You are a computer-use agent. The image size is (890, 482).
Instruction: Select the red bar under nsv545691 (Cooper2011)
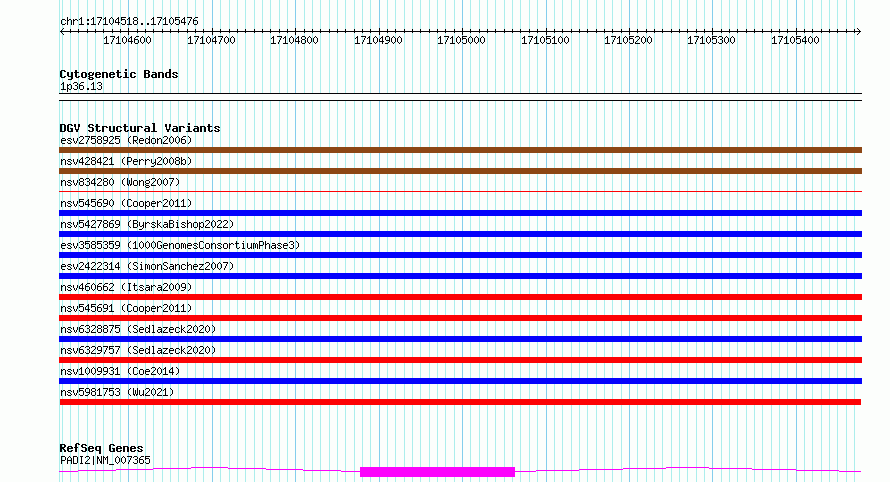tap(460, 318)
